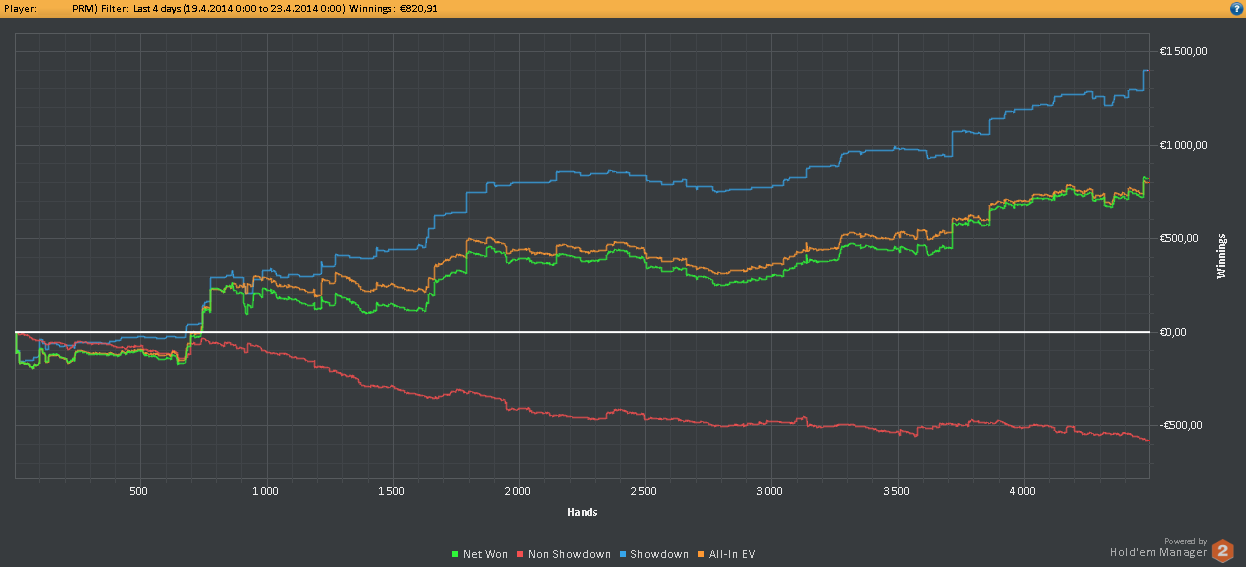
Task: Click the blue help question mark icon
Action: [x=1236, y=8]
